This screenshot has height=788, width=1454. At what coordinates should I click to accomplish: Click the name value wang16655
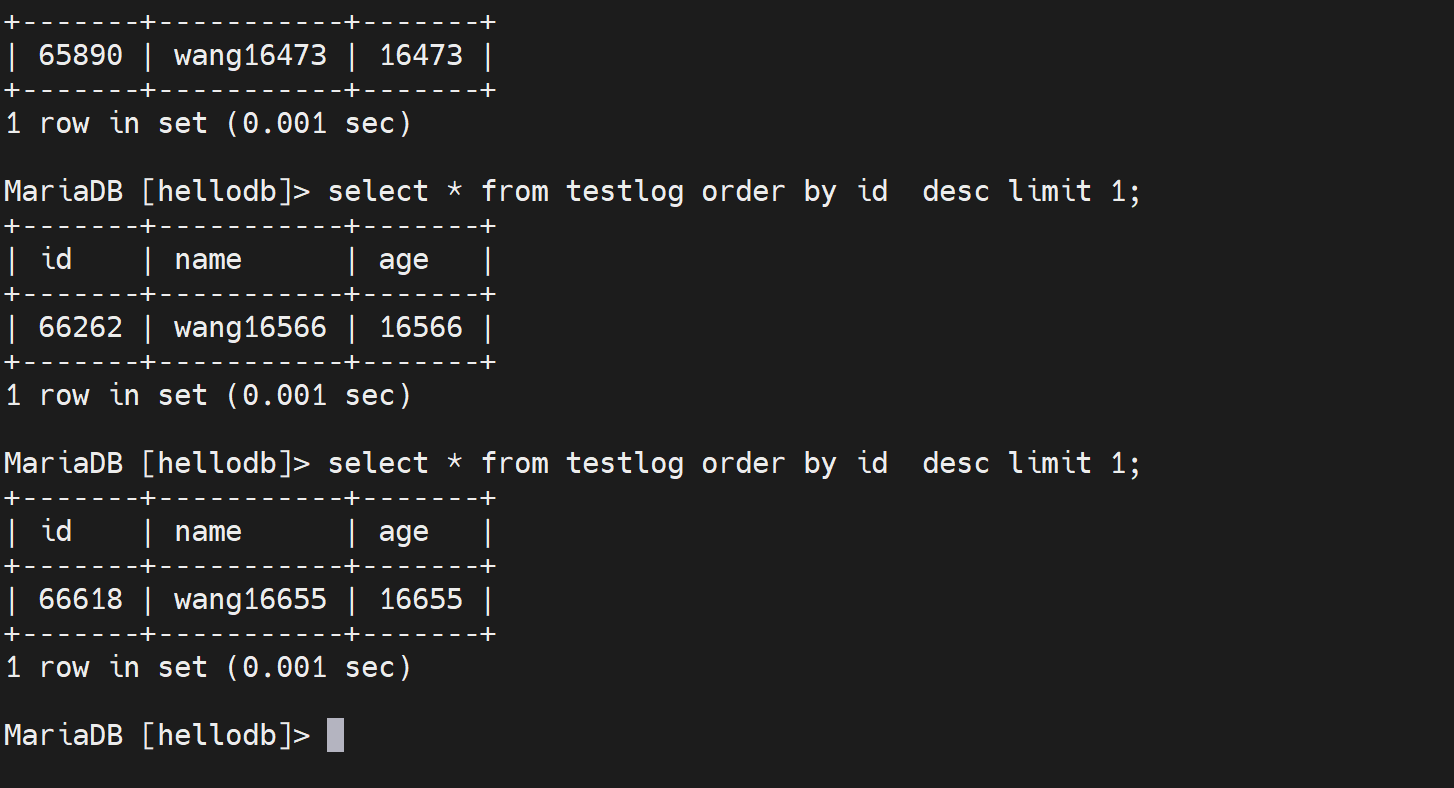click(x=250, y=599)
